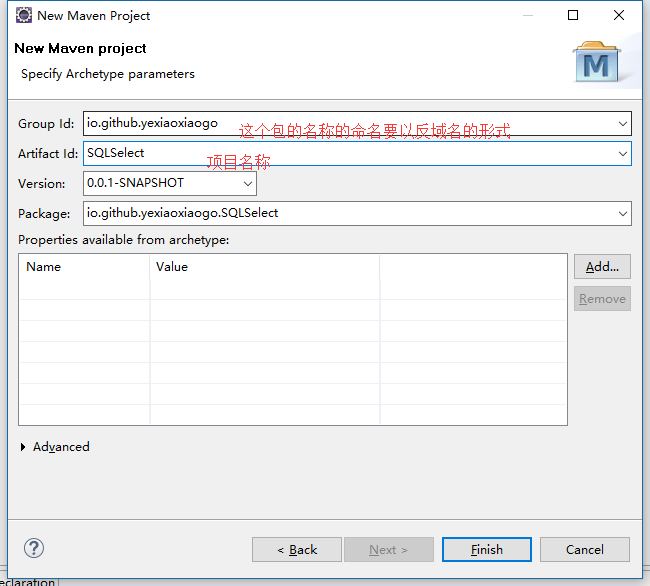Click the "Specify Archetype parameters" text
Image resolution: width=650 pixels, height=586 pixels.
108,74
